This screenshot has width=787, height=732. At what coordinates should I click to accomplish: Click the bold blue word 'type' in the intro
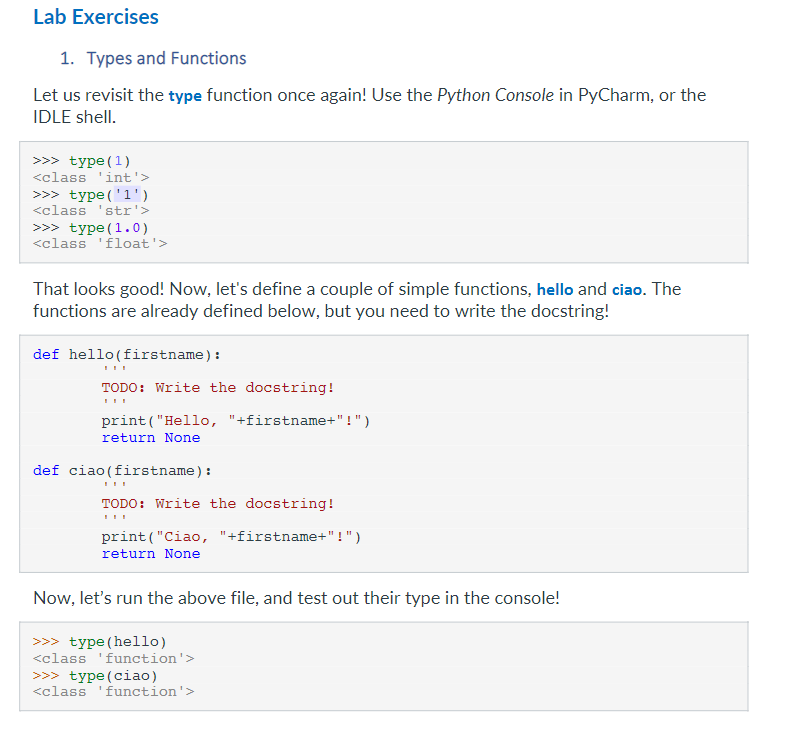click(185, 95)
